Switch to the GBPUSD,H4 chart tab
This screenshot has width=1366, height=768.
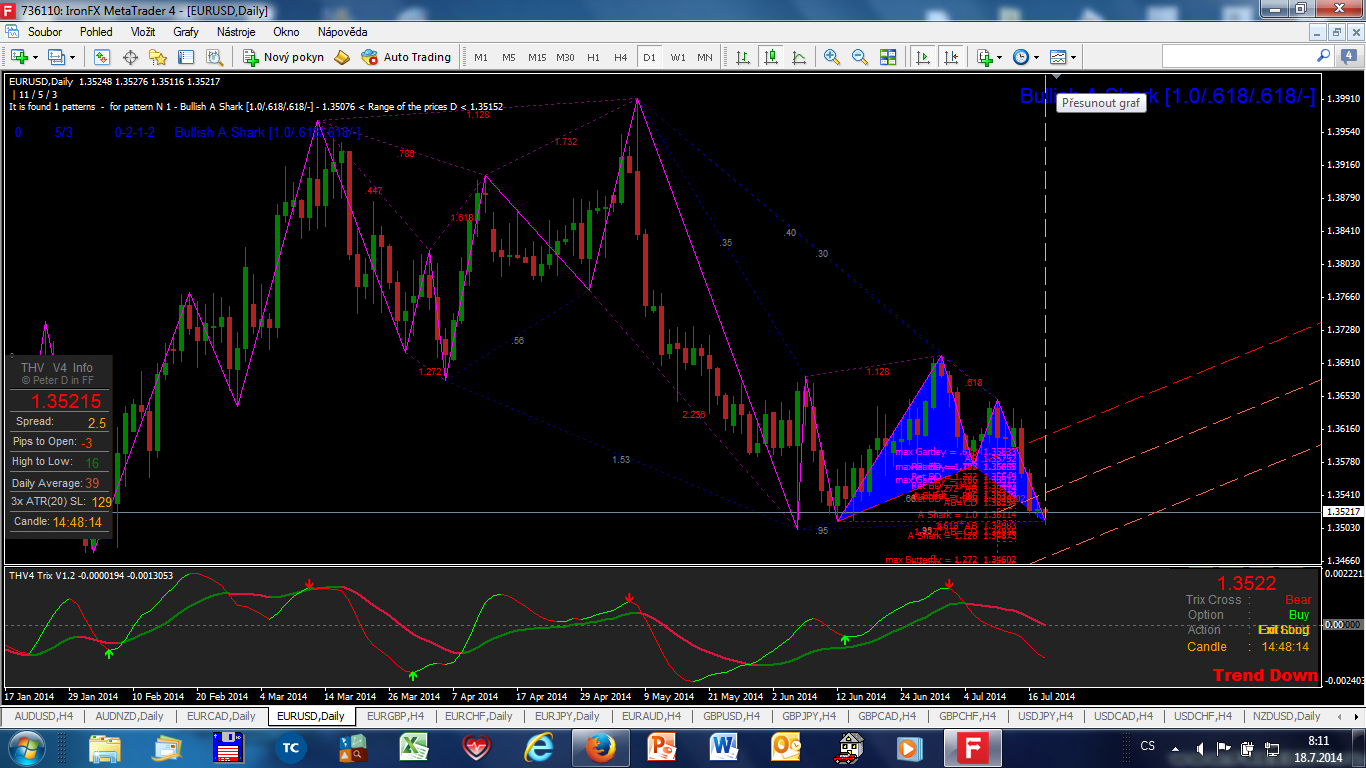coord(733,716)
